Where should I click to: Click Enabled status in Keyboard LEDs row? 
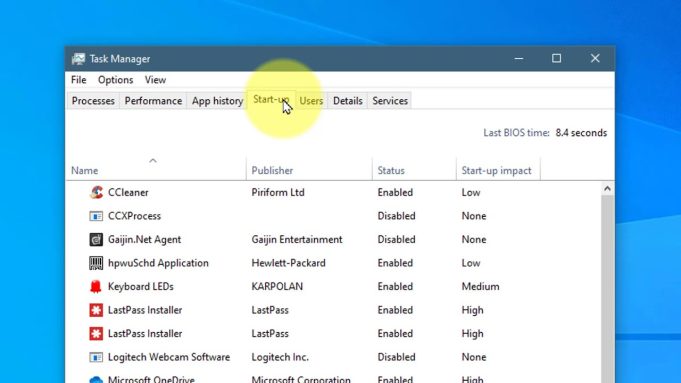395,287
